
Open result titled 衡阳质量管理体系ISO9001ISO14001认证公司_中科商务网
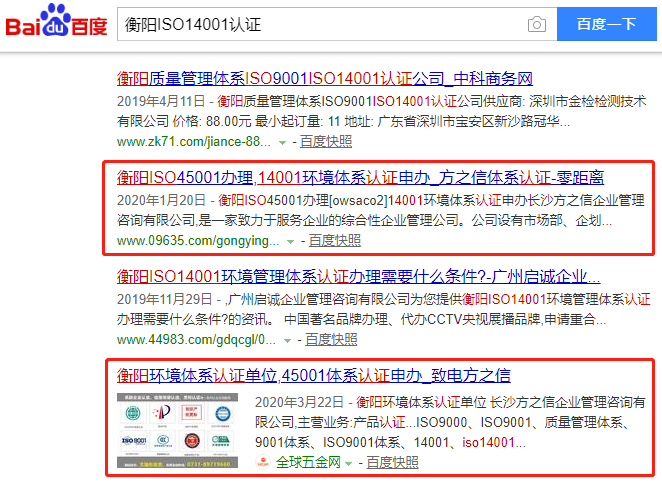pyautogui.click(x=325, y=79)
